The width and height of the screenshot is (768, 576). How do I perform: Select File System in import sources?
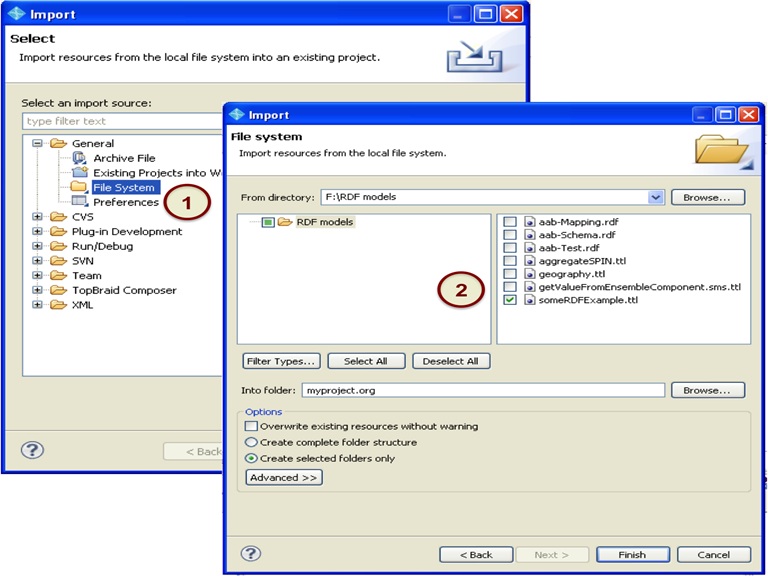123,187
